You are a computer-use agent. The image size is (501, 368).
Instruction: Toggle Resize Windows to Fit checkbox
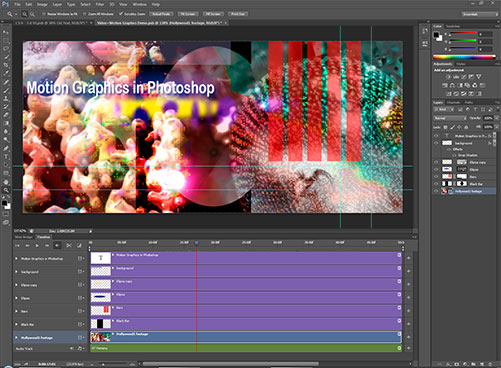coord(43,14)
